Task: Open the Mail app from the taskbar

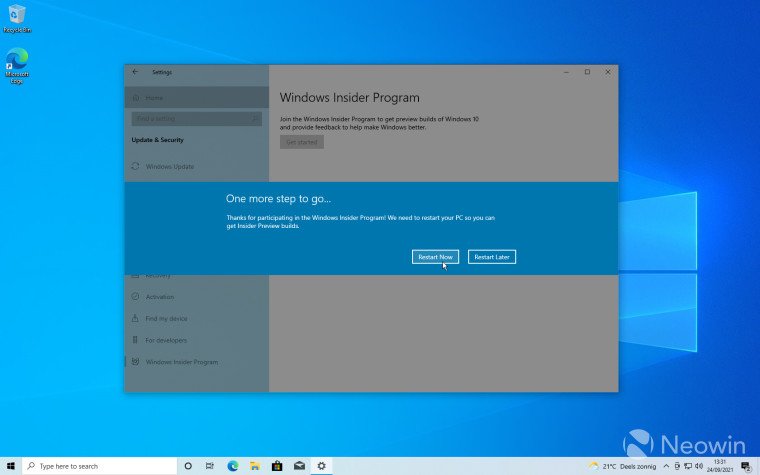Action: click(x=300, y=466)
